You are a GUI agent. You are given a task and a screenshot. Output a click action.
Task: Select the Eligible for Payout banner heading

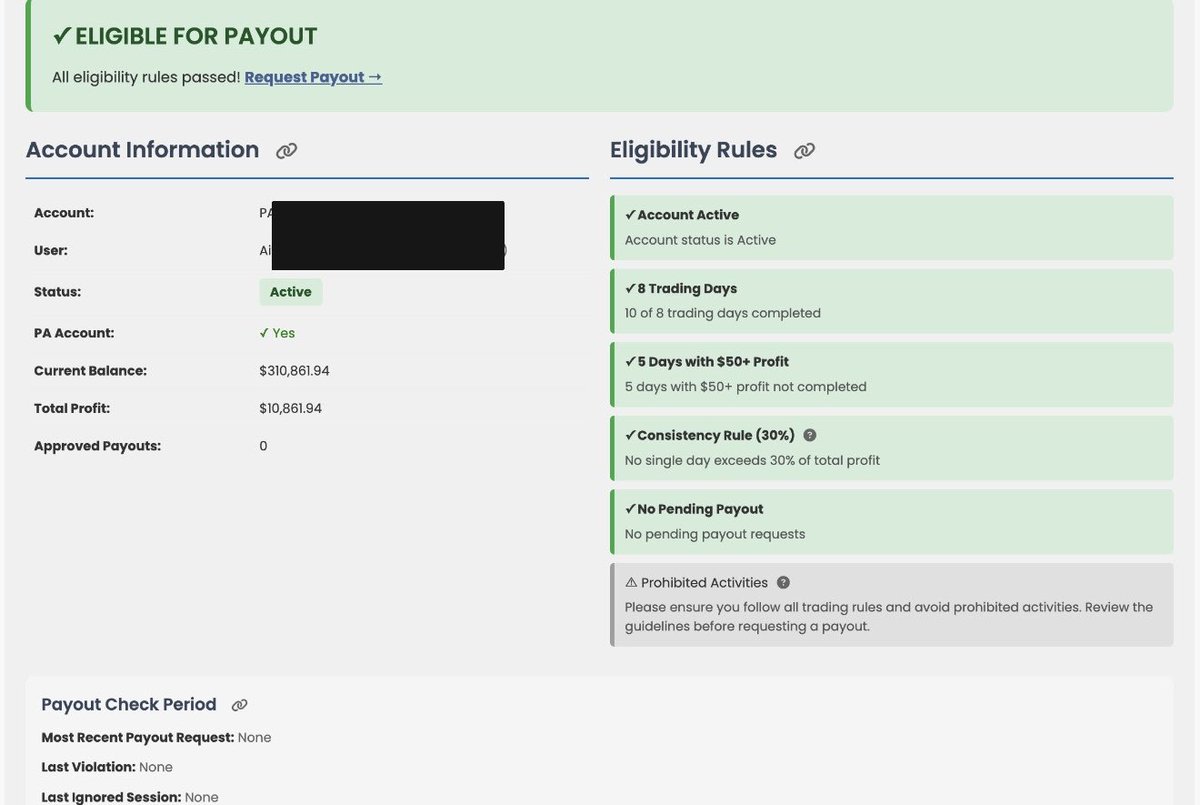point(185,36)
